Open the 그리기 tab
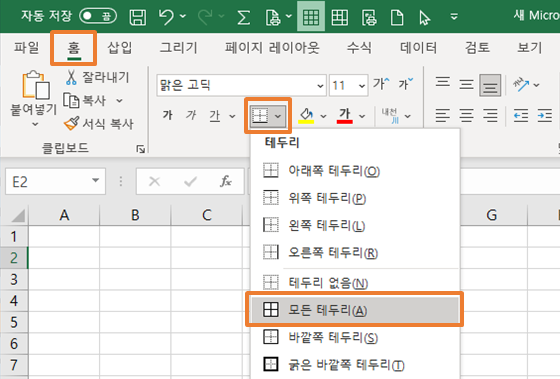560x379 pixels. [x=179, y=48]
